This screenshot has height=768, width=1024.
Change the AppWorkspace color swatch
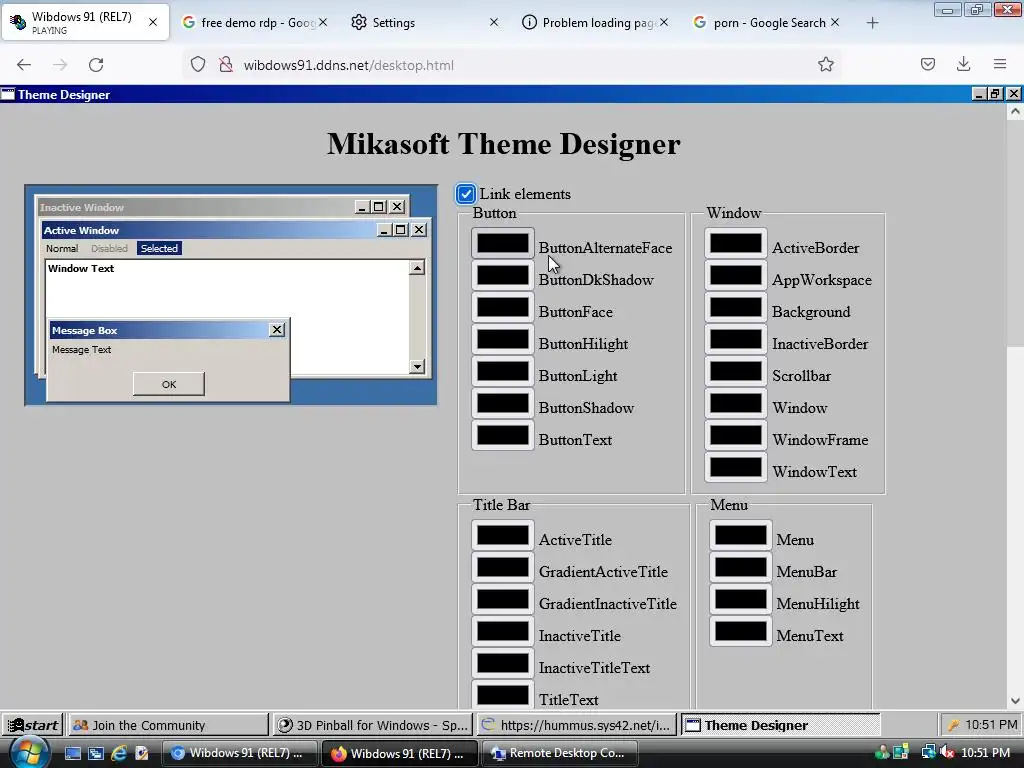[735, 275]
